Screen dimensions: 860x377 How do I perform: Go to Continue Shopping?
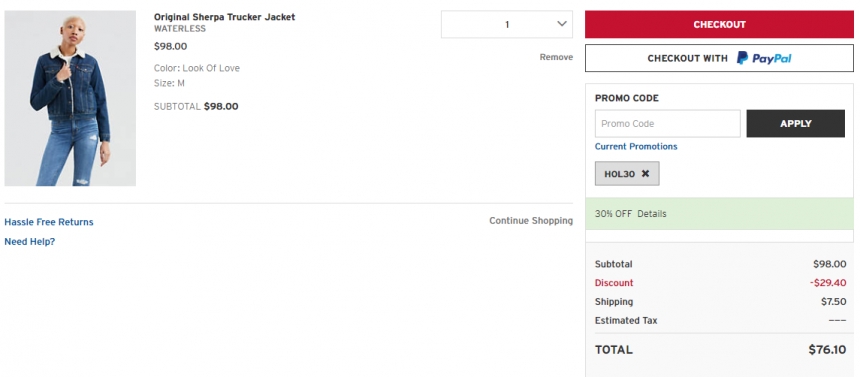point(531,221)
